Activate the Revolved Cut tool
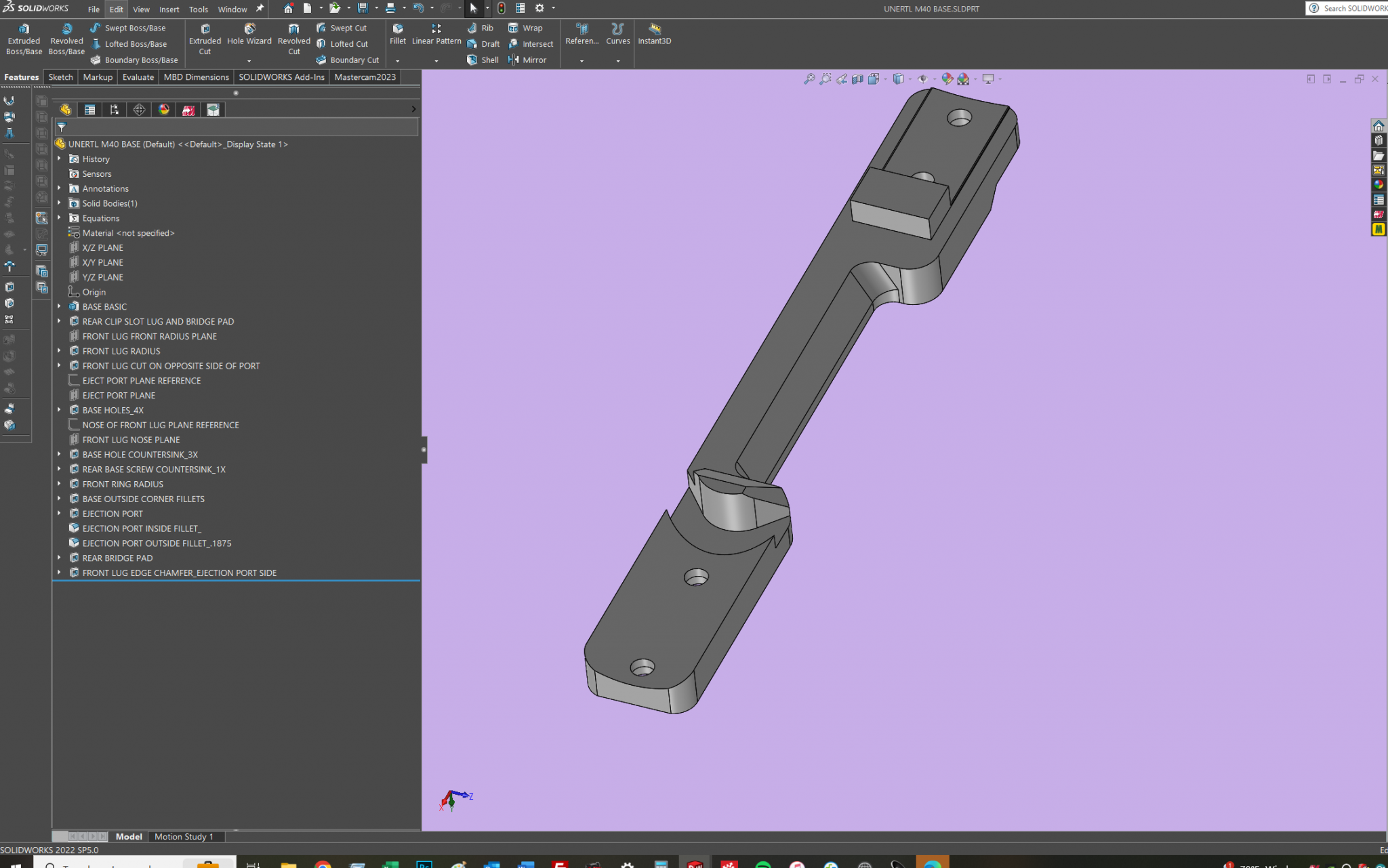The height and width of the screenshot is (868, 1388). coord(293,39)
